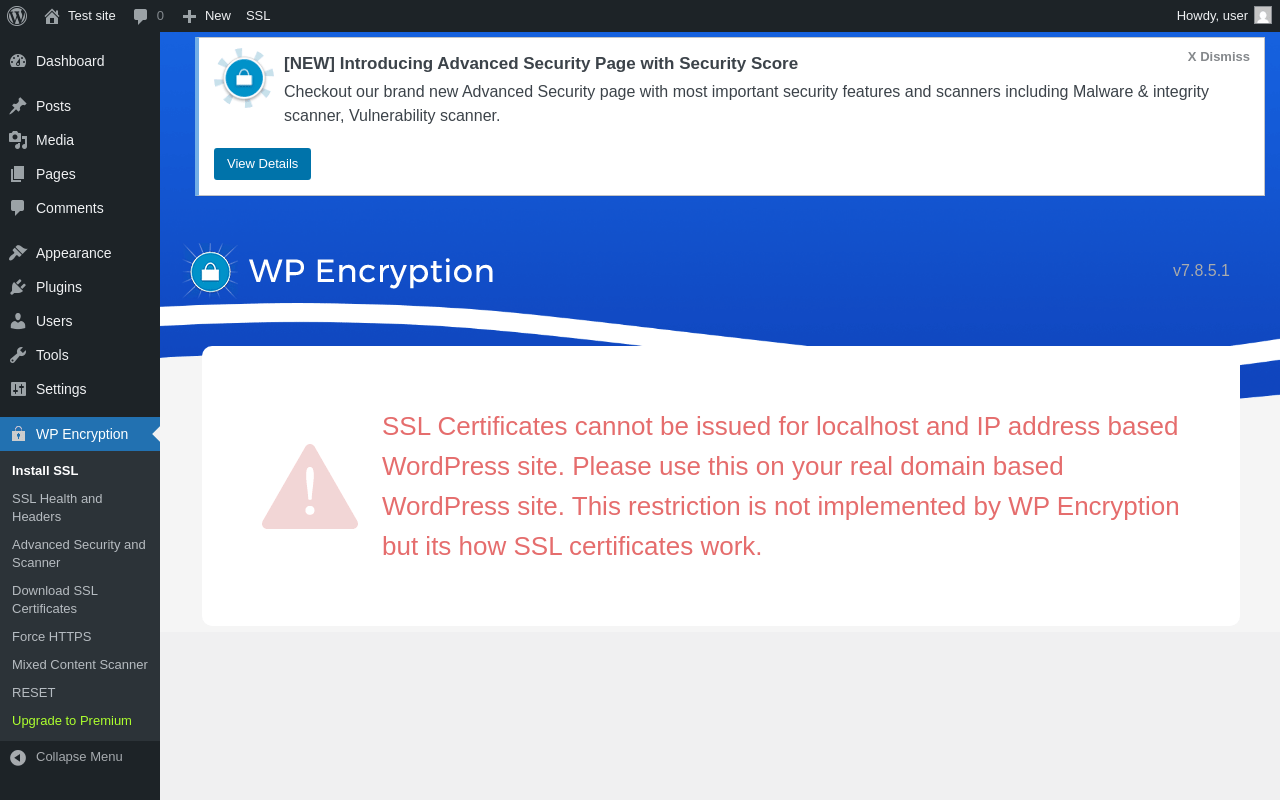Open Mixed Content Scanner page
The image size is (1280, 800).
[80, 665]
